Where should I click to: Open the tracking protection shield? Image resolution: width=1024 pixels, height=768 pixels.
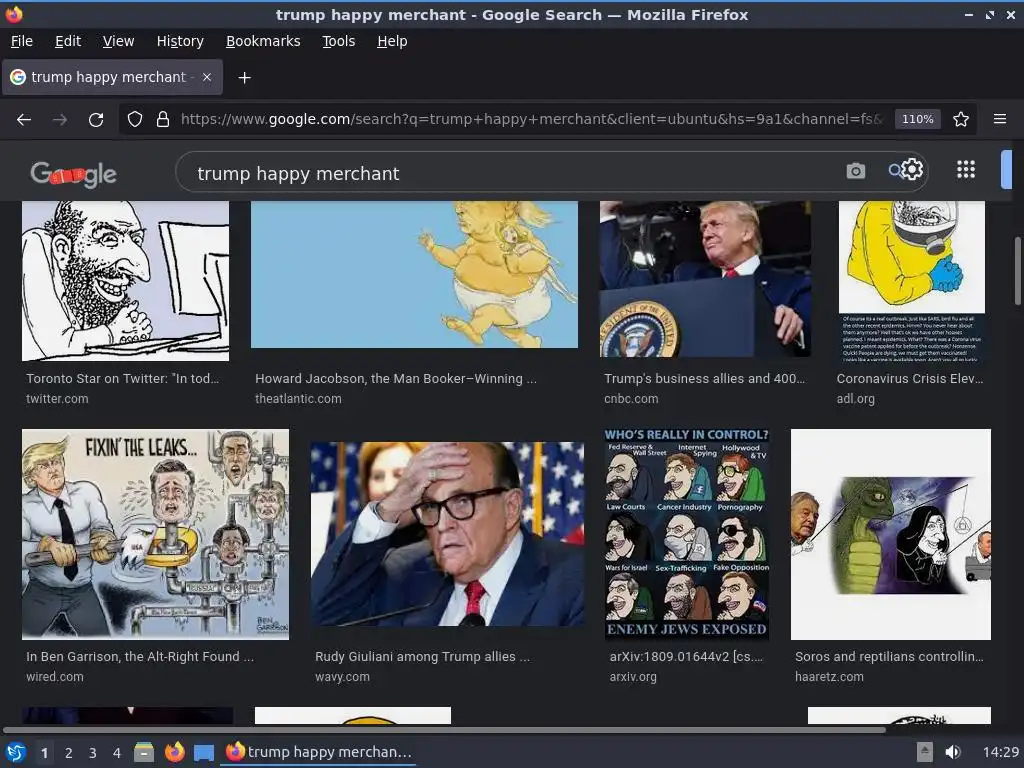pyautogui.click(x=135, y=119)
